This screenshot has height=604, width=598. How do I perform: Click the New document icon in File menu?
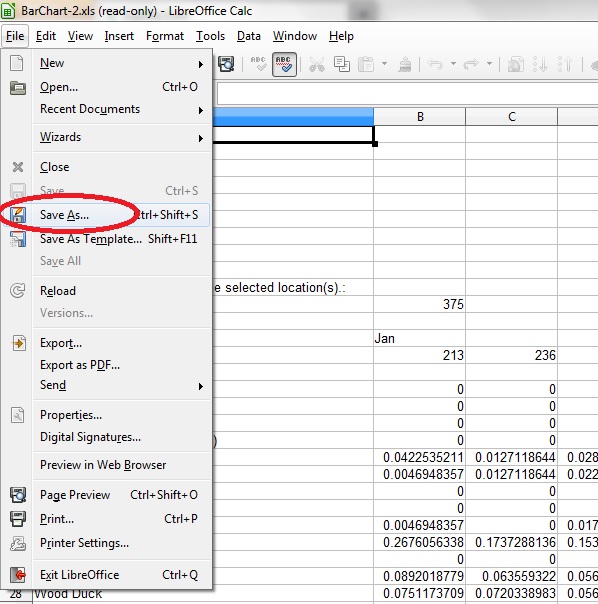[17, 63]
